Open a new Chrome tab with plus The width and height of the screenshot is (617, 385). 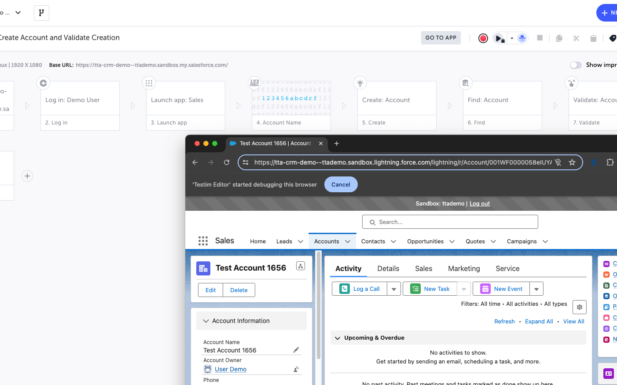pyautogui.click(x=336, y=144)
